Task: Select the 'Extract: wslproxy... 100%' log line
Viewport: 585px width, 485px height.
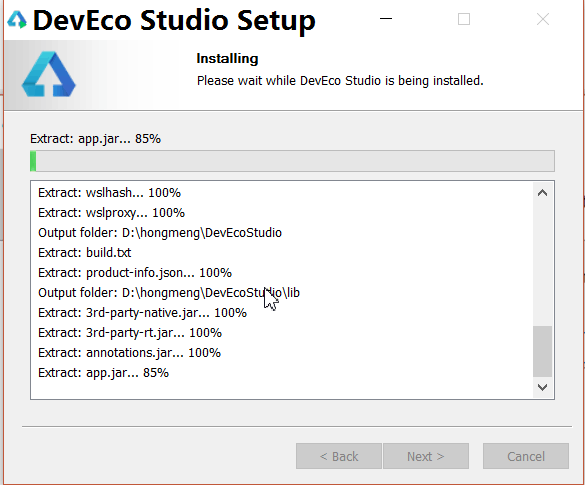Action: 111,213
